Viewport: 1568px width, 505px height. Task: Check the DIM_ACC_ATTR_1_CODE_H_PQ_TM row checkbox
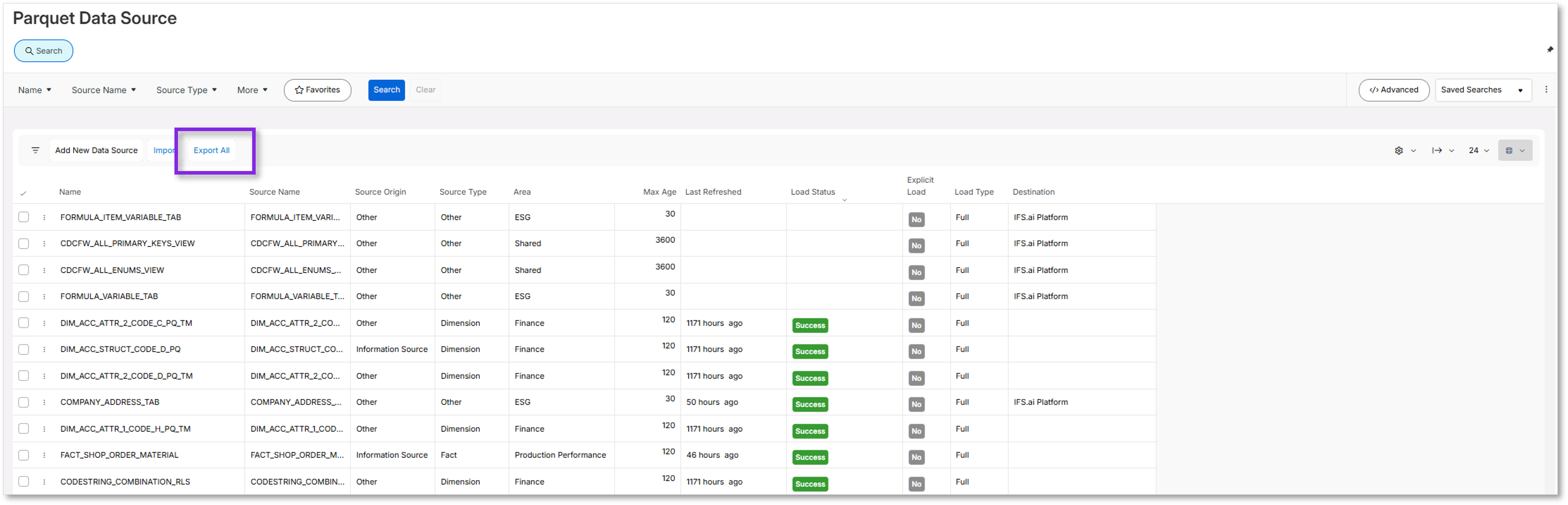(x=24, y=429)
